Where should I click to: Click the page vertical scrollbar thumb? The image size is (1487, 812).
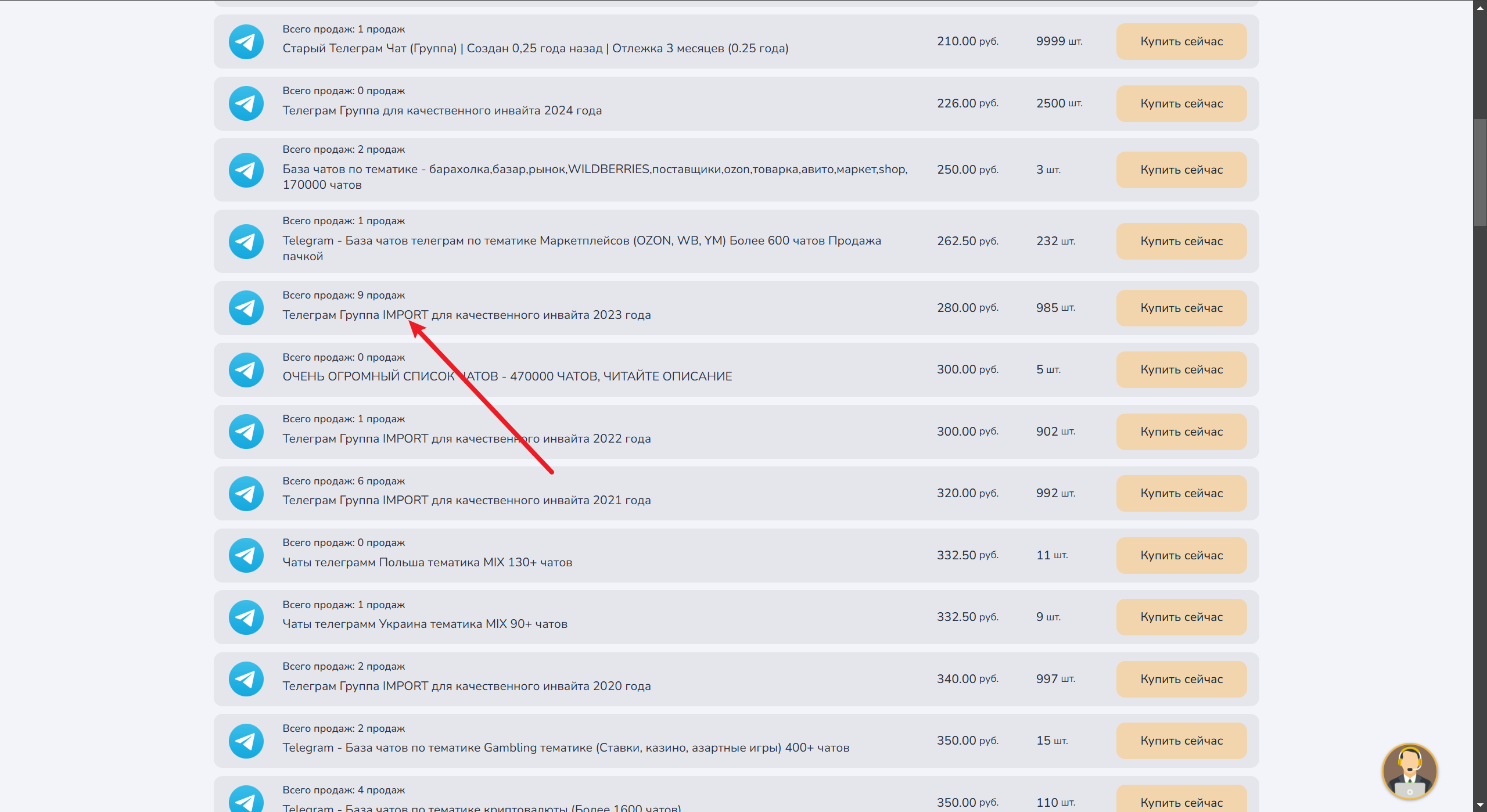pos(1480,173)
